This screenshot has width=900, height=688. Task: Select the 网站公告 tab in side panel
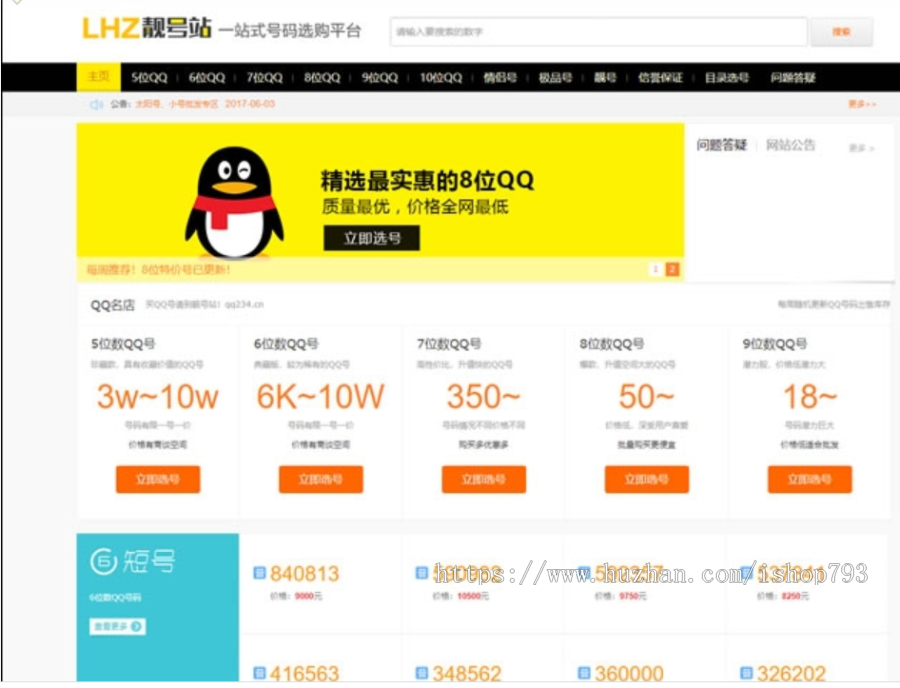(x=790, y=145)
